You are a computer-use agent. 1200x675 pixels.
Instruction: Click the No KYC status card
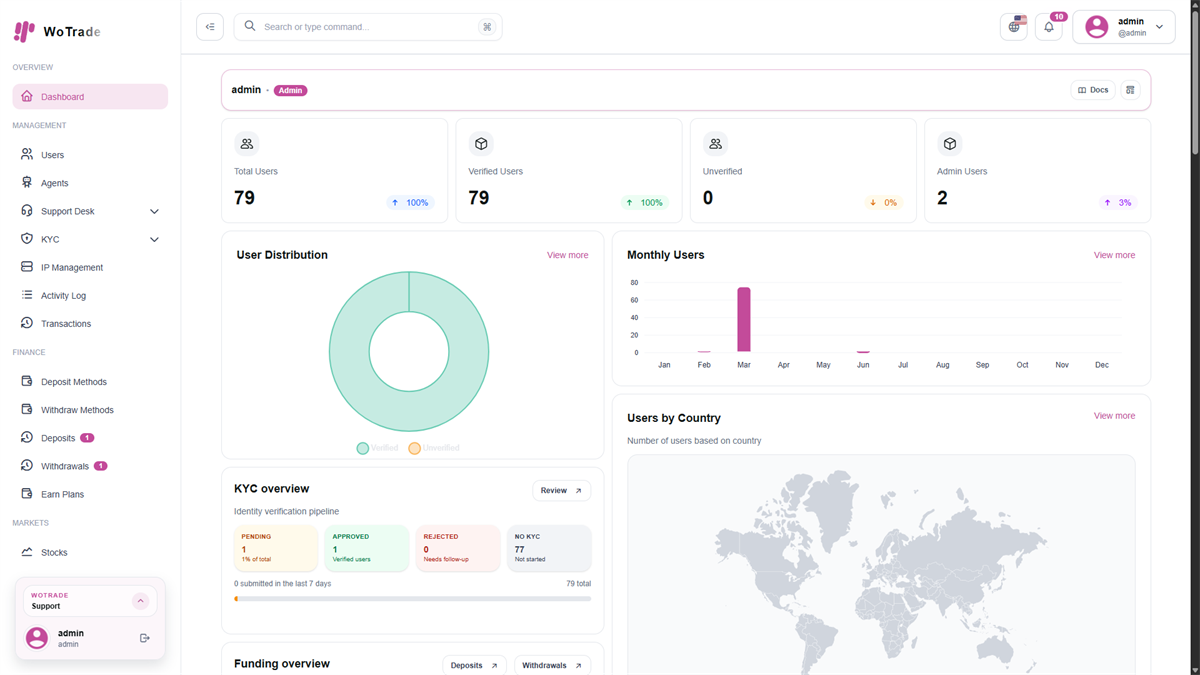549,548
